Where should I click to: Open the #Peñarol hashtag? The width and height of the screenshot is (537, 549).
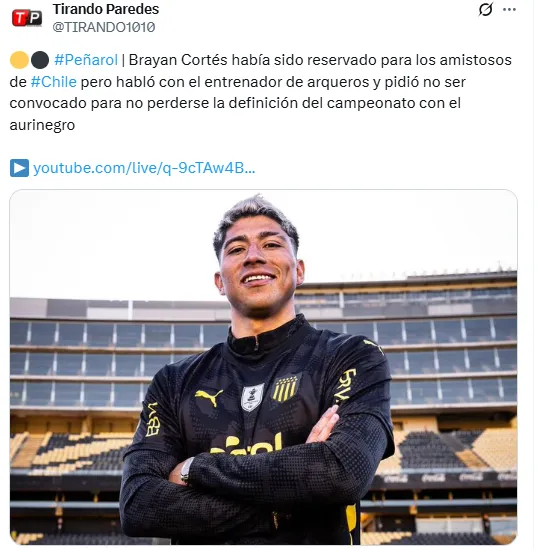(x=86, y=60)
